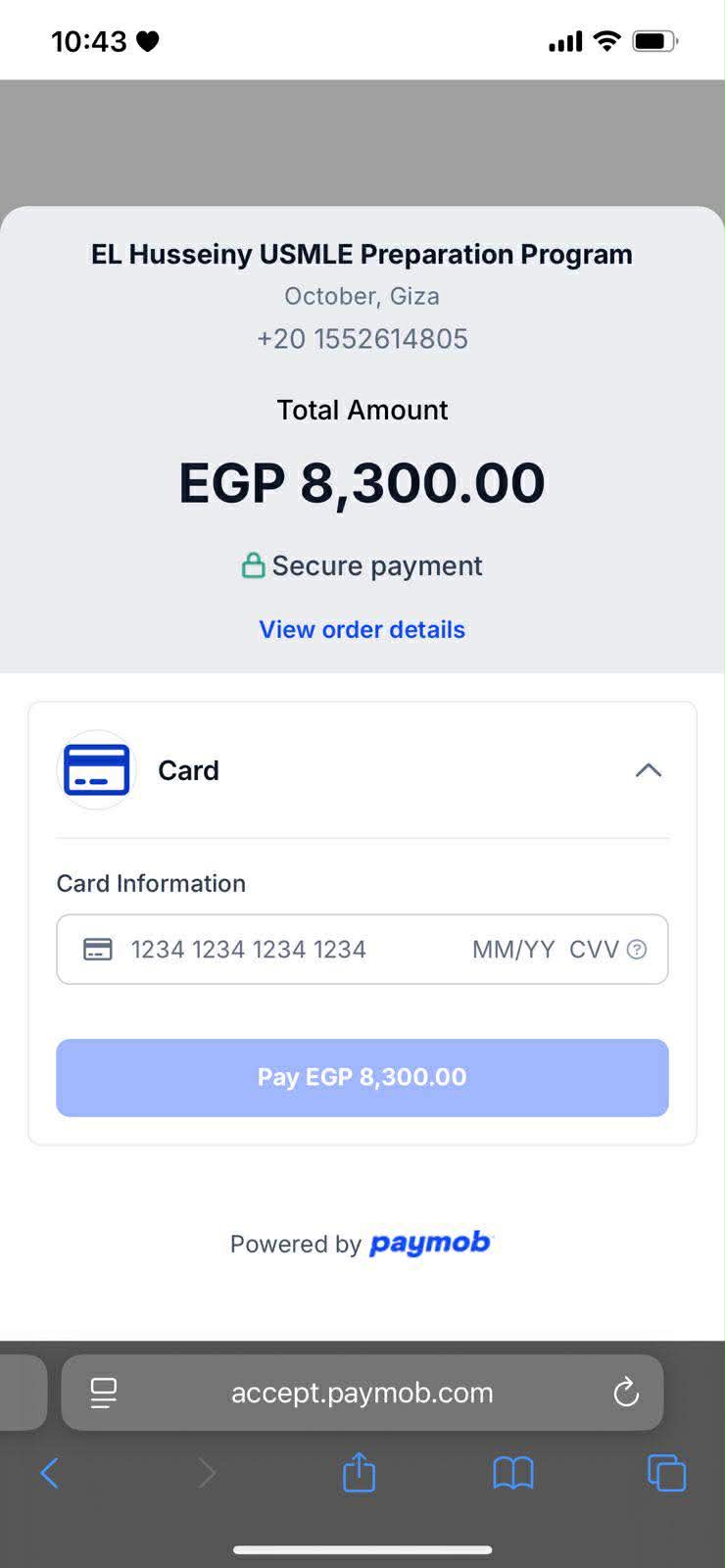Open the Safari bookmarks icon

pos(512,1472)
